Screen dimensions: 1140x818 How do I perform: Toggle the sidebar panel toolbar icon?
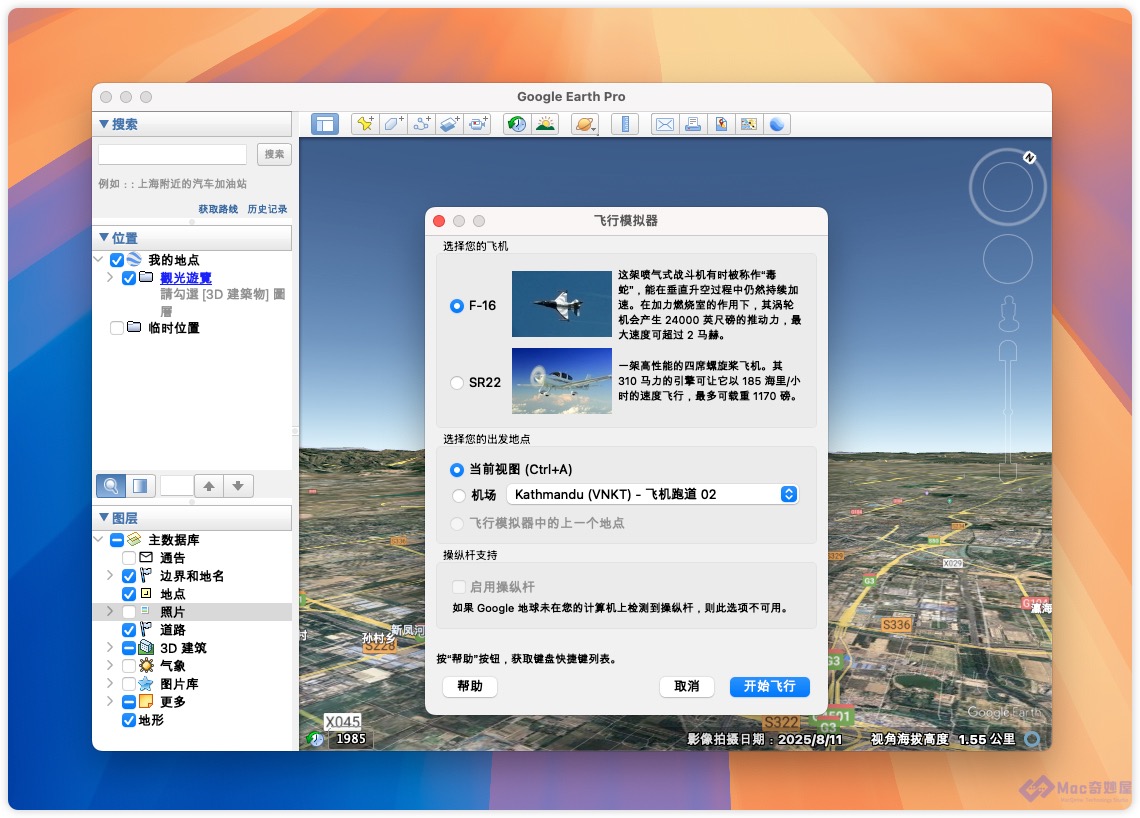click(325, 124)
